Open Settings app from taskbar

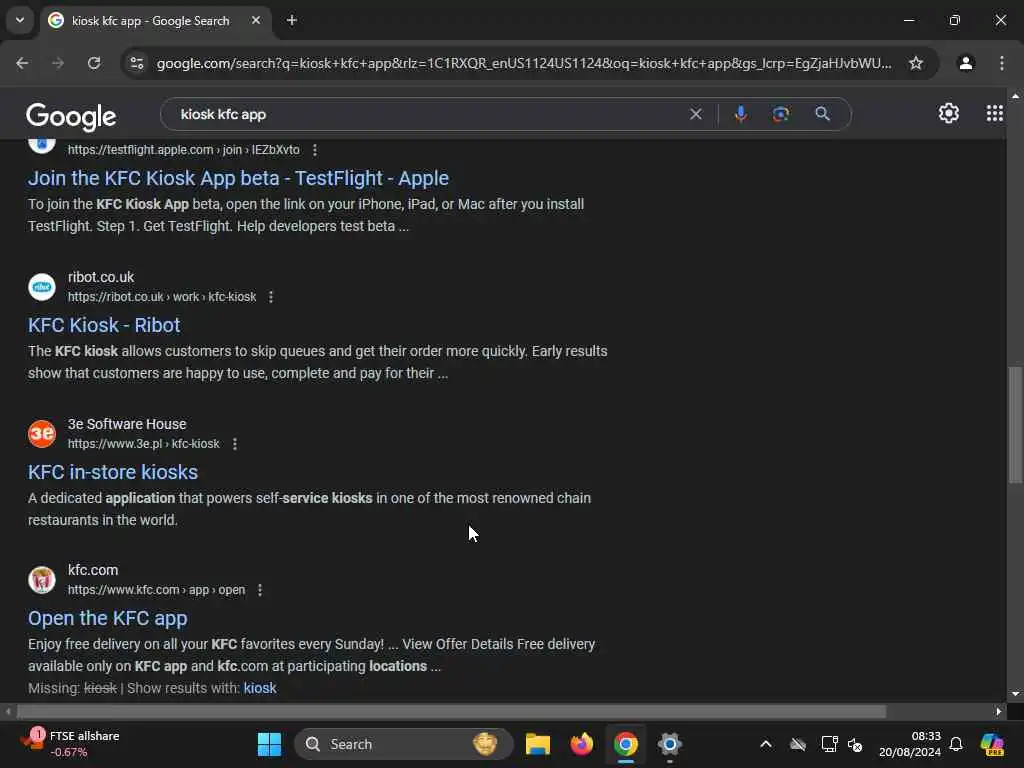pos(669,744)
